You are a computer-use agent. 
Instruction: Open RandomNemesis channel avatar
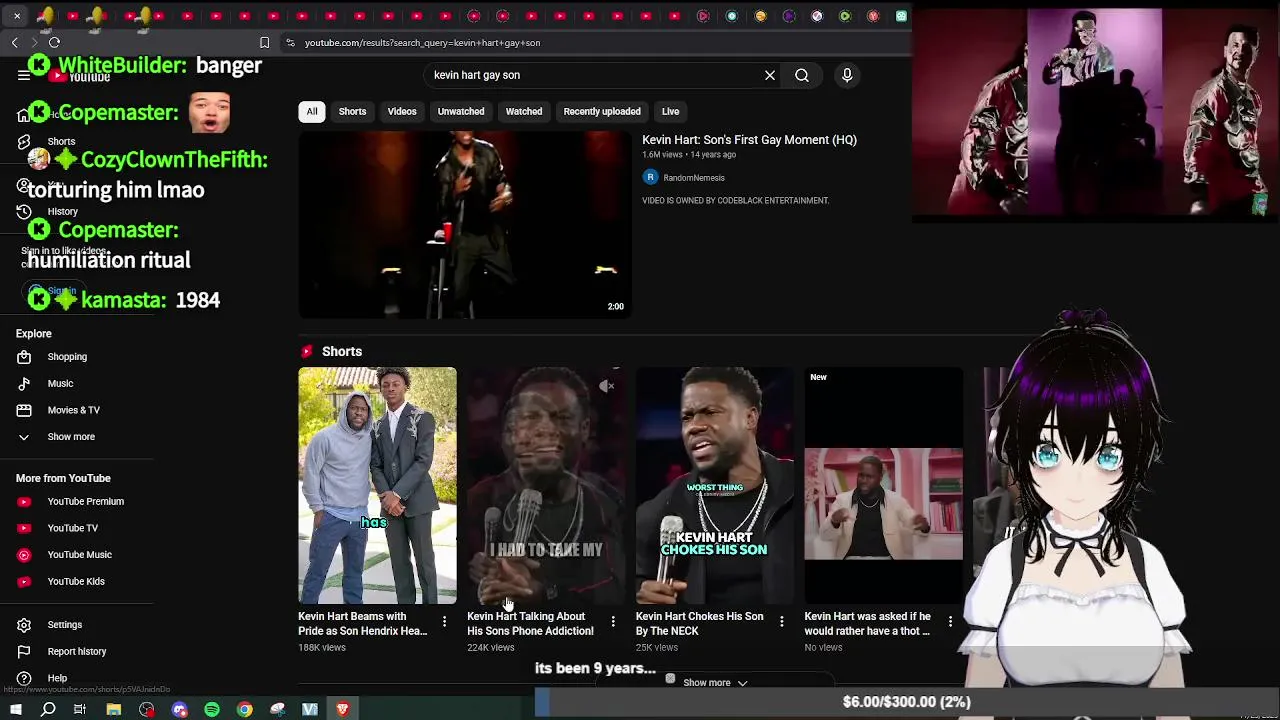650,178
